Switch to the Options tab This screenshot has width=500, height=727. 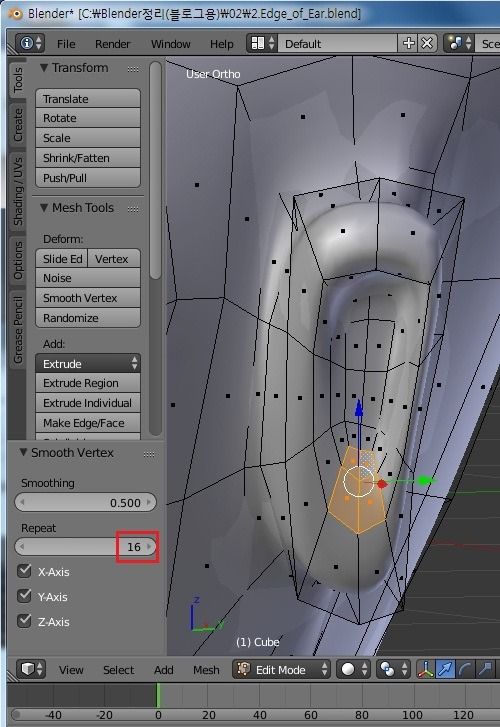tap(18, 260)
